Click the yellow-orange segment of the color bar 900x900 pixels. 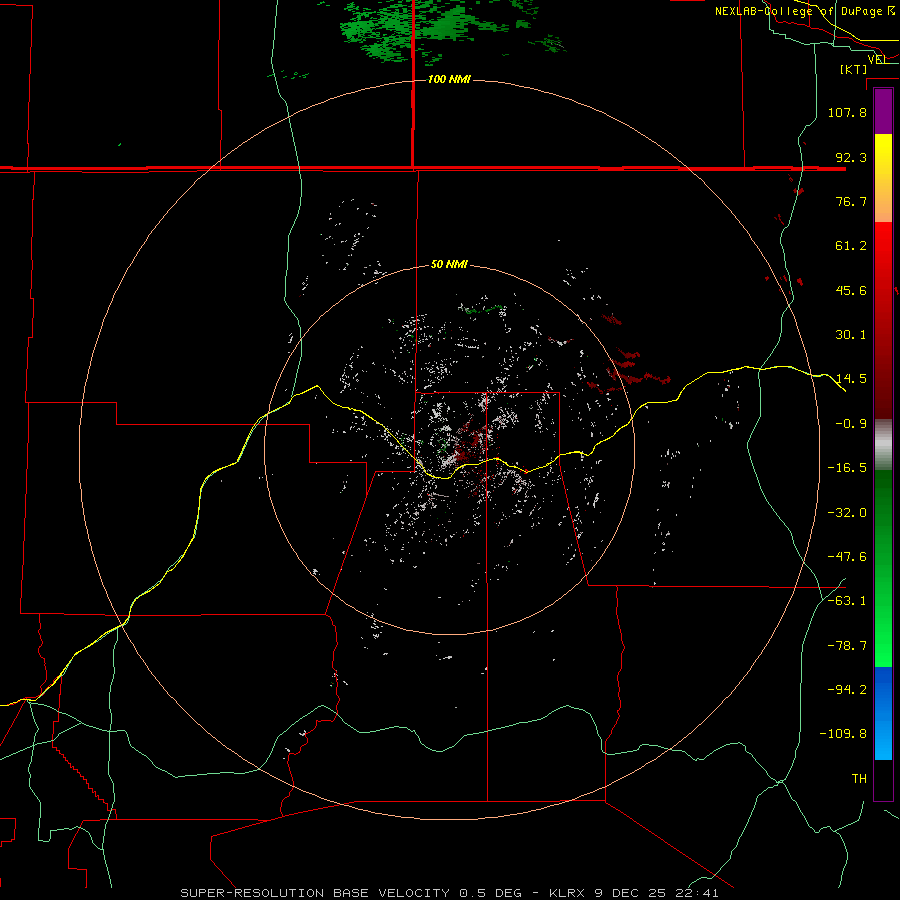click(883, 178)
